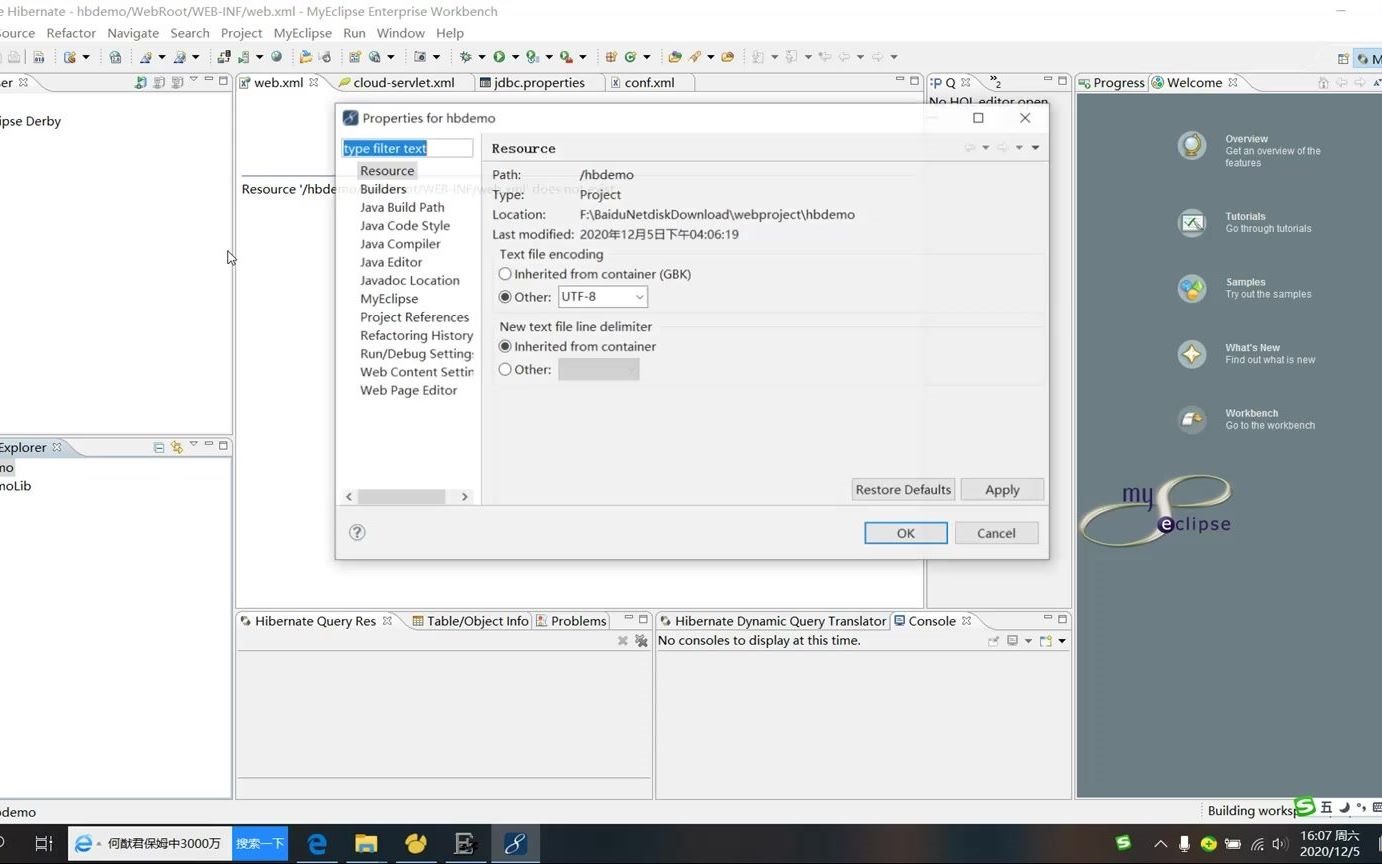Image resolution: width=1382 pixels, height=864 pixels.
Task: Maximize the editor area
Action: click(x=914, y=80)
